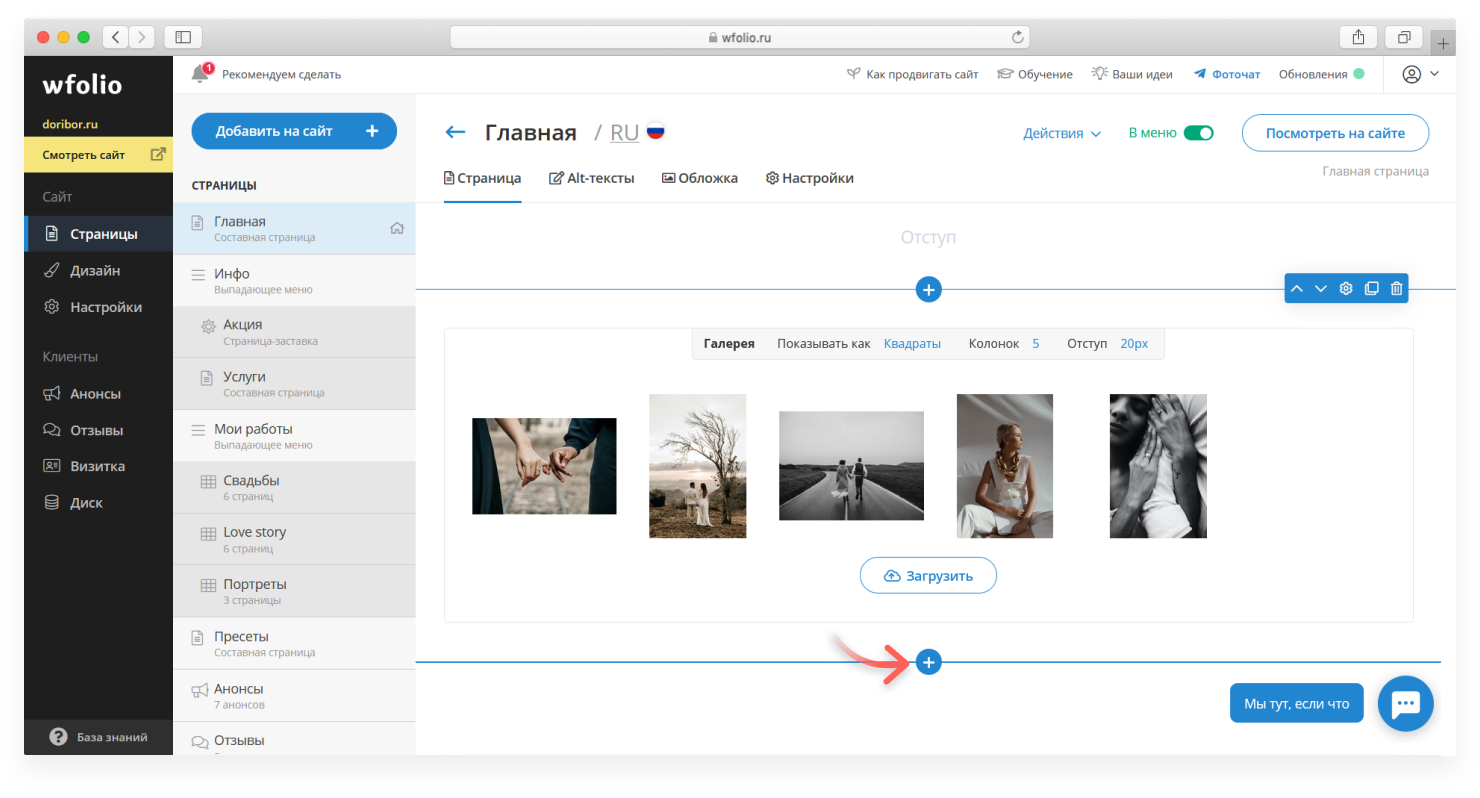The width and height of the screenshot is (1480, 798).
Task: Select the woman in white portrait thumbnail
Action: coord(1004,466)
